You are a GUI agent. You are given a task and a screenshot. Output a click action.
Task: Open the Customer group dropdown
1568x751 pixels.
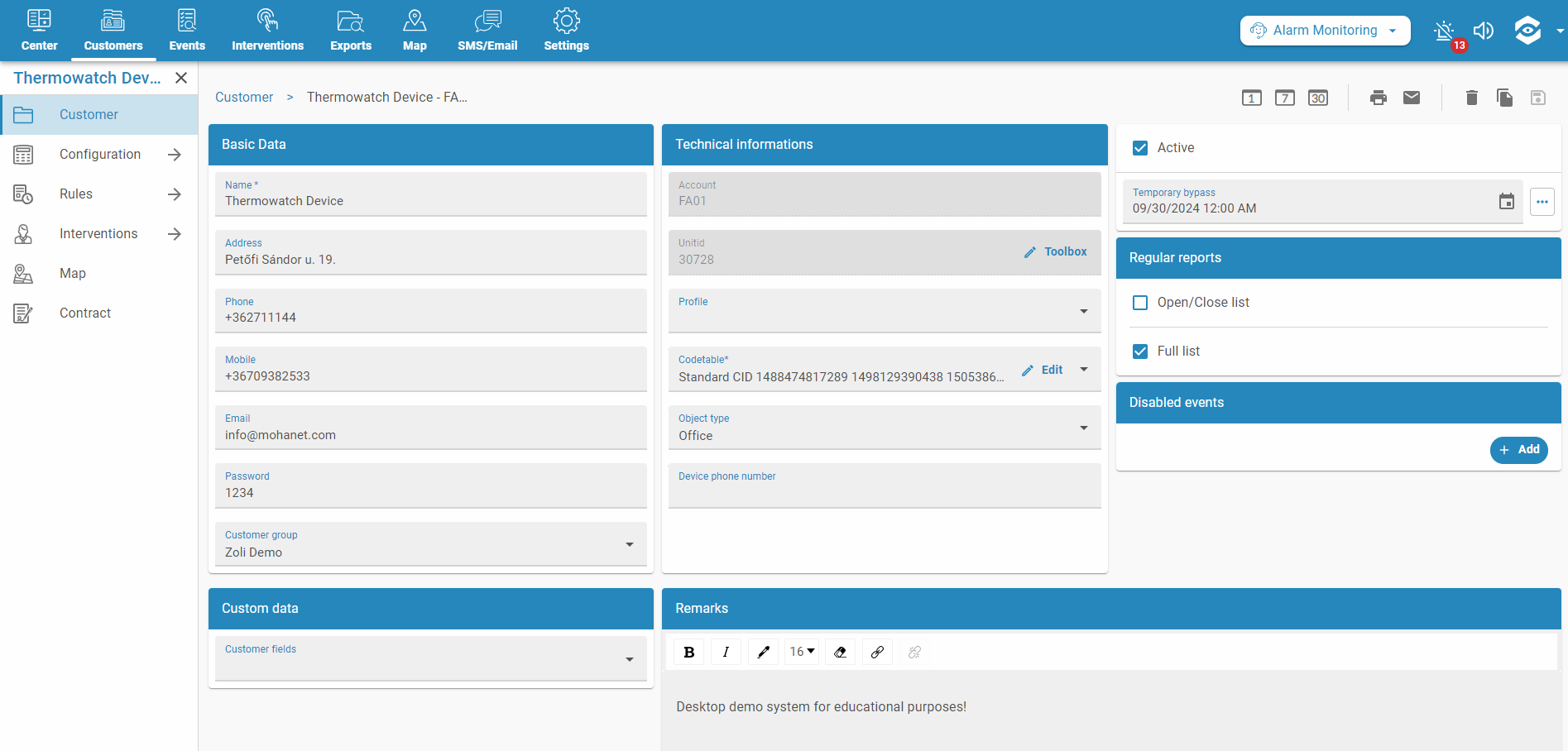(431, 544)
